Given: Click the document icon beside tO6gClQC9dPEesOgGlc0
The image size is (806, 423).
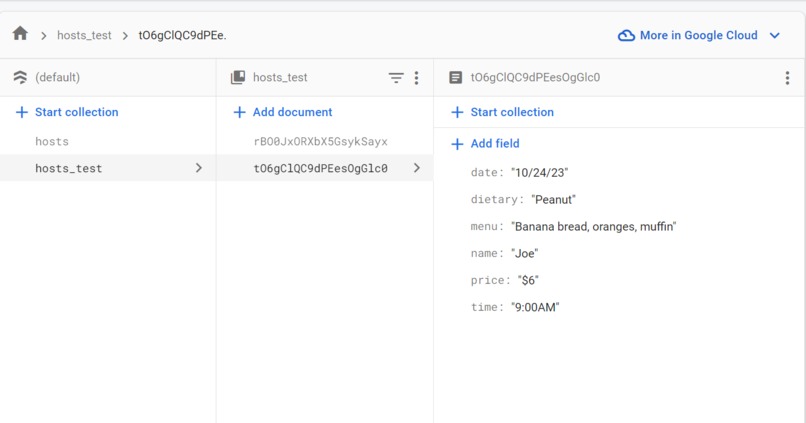Looking at the screenshot, I should coord(455,78).
